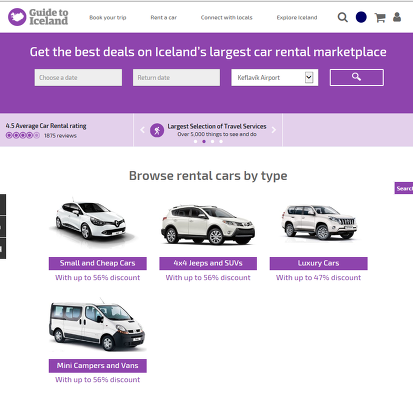Click discount link under 4x4 Jeeps and SUVs

coord(208,278)
